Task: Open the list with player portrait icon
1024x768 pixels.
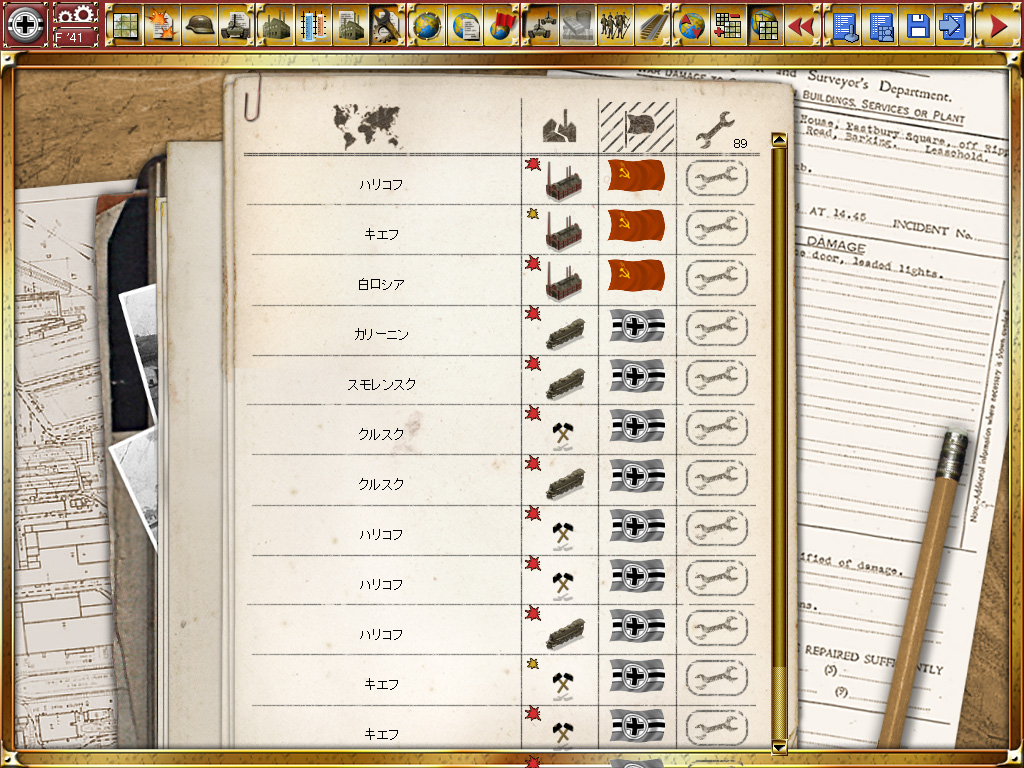Action: pyautogui.click(x=881, y=25)
